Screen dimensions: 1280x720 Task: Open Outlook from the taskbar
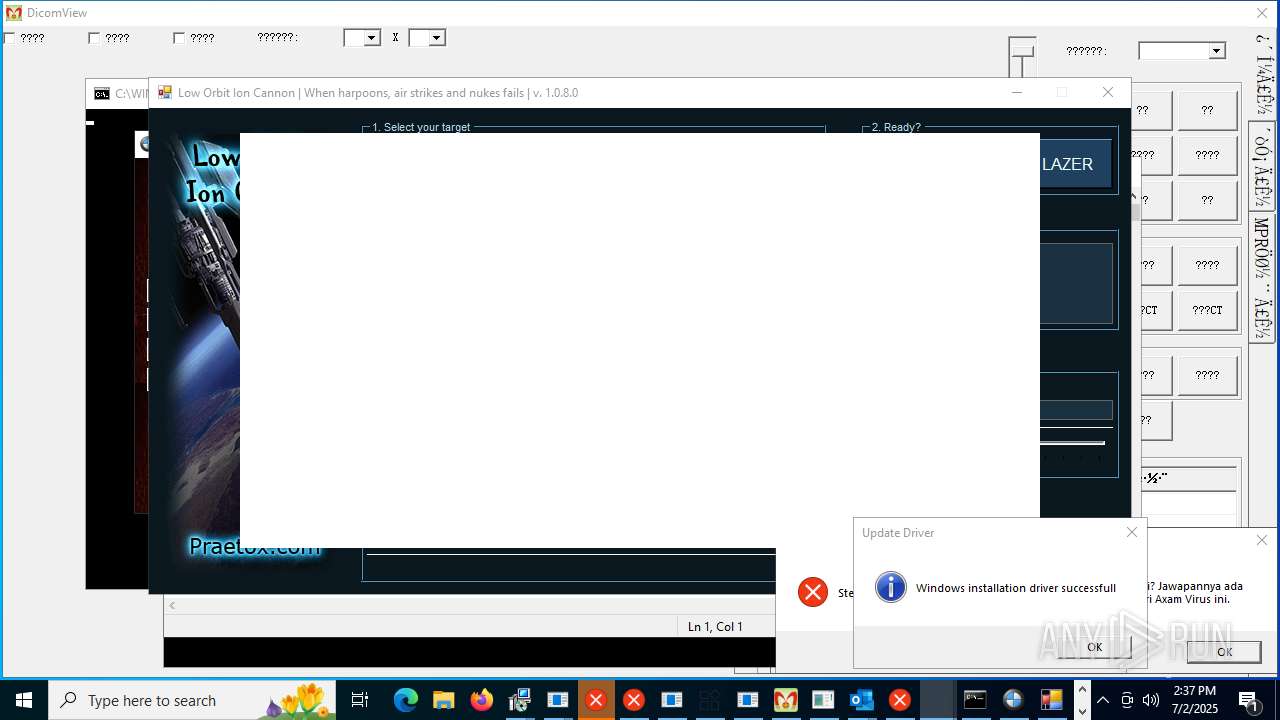861,700
